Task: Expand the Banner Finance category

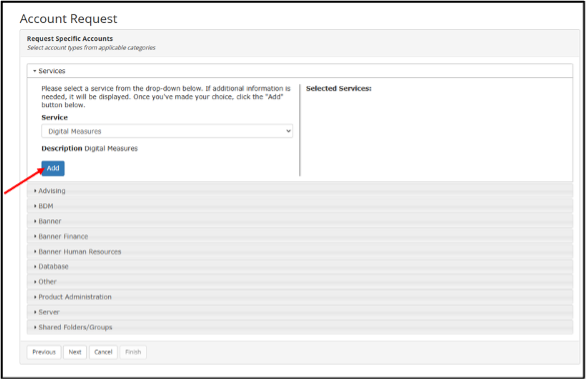Action: 300,237
